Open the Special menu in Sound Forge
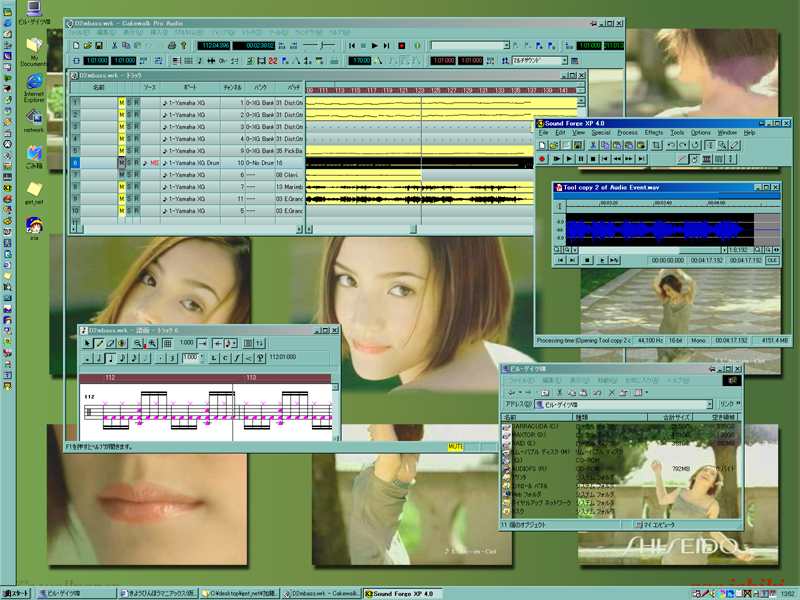 [601, 133]
